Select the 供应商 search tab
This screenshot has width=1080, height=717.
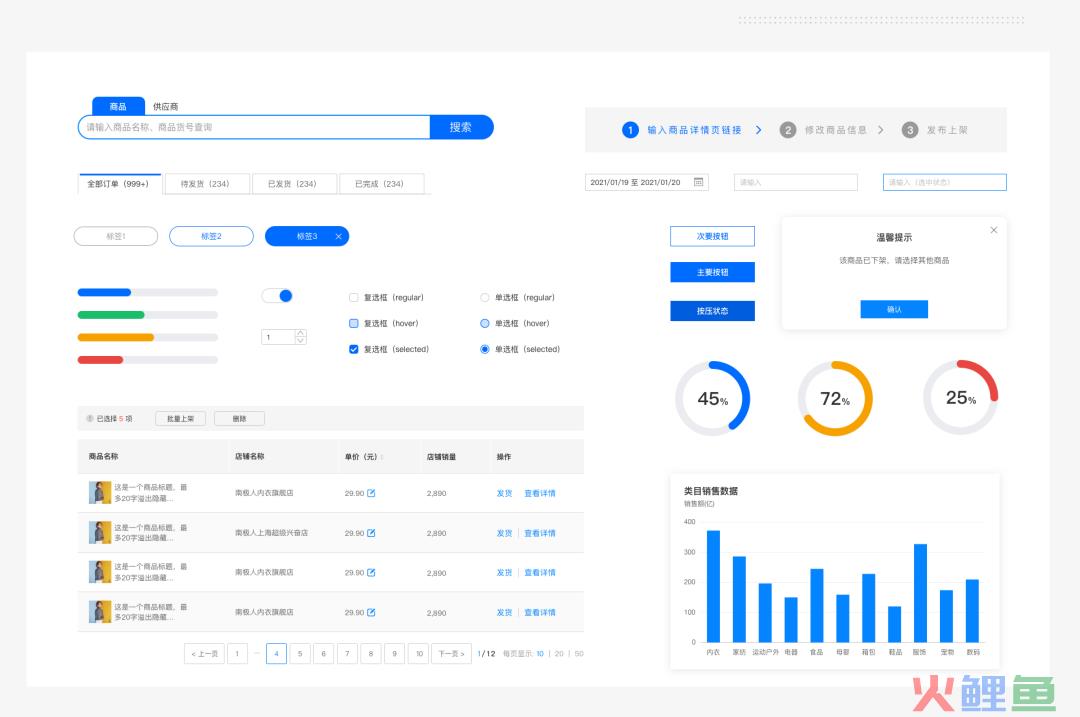point(165,107)
